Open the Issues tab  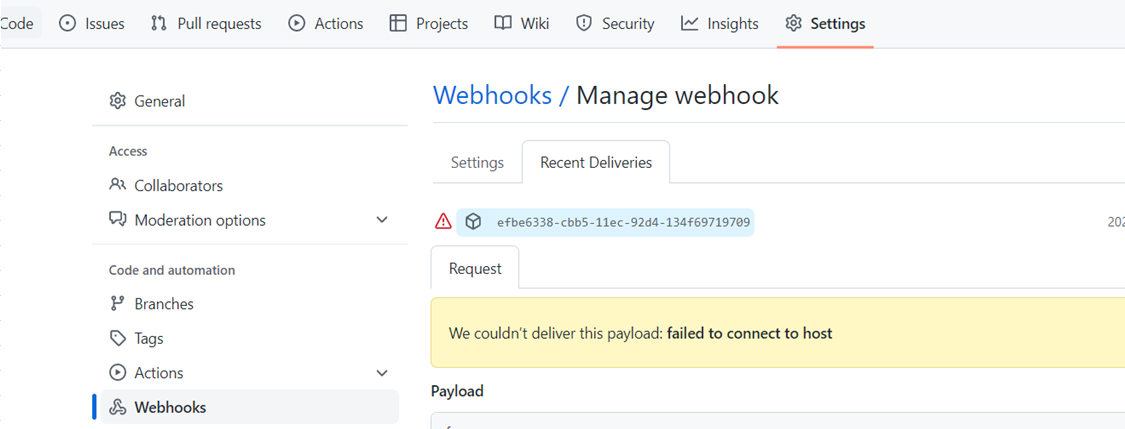91,24
